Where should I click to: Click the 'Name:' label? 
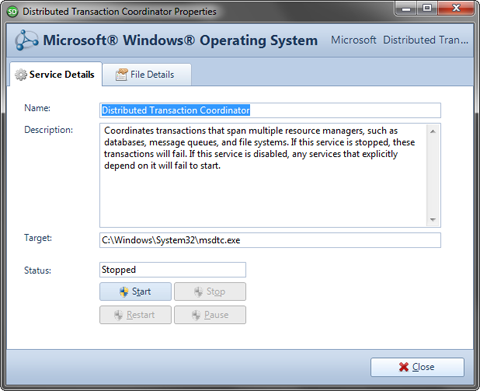pos(37,108)
